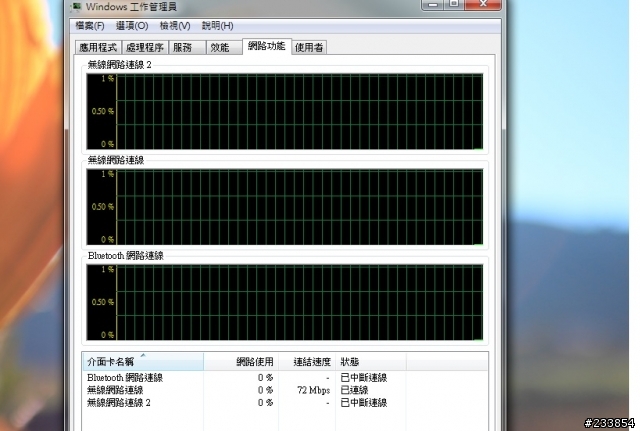Click the 72 Mbps link speed value
The image size is (640, 431).
(x=313, y=390)
